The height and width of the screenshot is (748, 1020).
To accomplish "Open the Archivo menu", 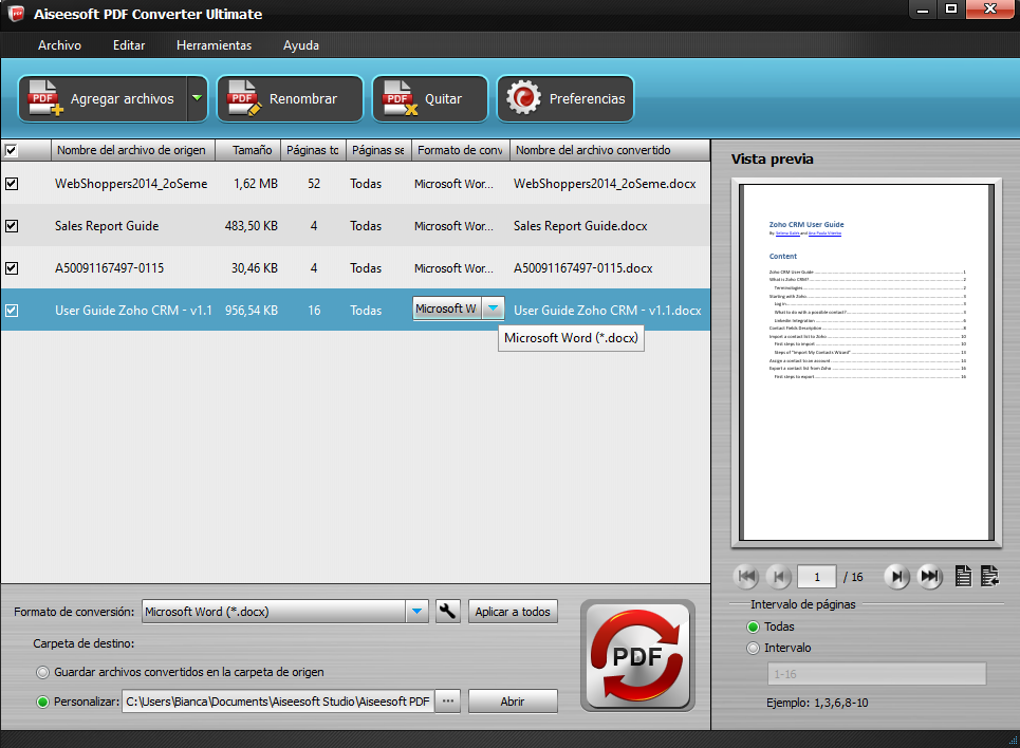I will (x=59, y=46).
